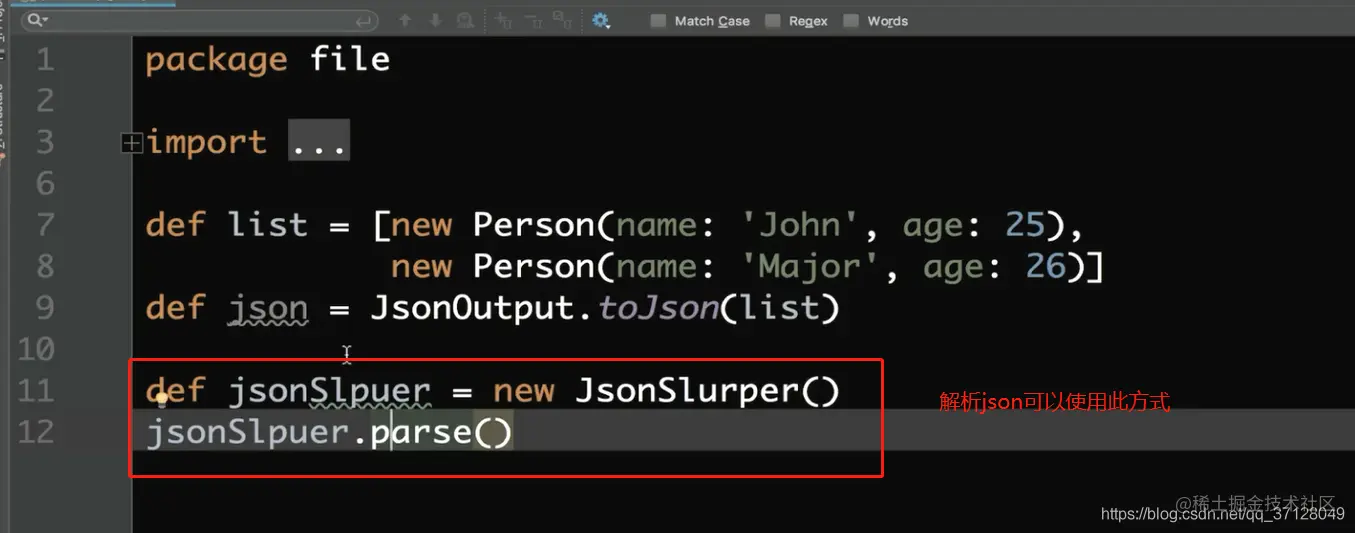
Task: Click the folded import ellipsis placeholder
Action: (319, 141)
